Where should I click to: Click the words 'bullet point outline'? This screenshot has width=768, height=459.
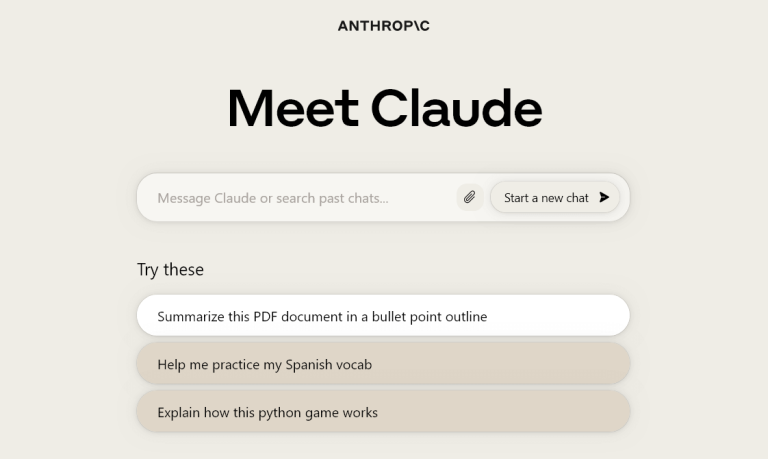pos(430,316)
